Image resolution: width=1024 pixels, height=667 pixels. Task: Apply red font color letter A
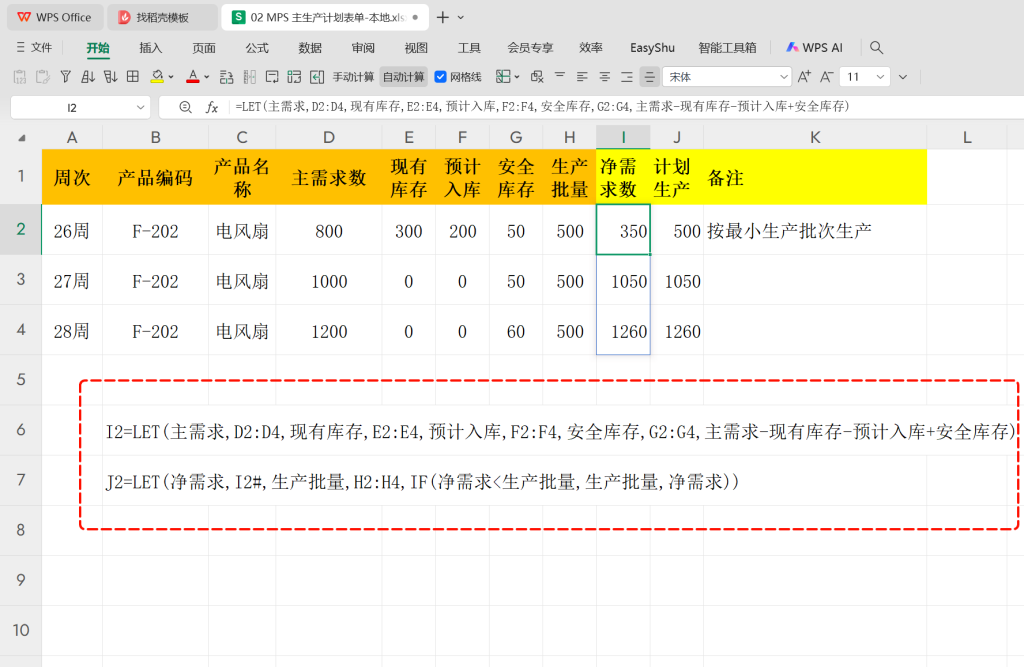(193, 77)
